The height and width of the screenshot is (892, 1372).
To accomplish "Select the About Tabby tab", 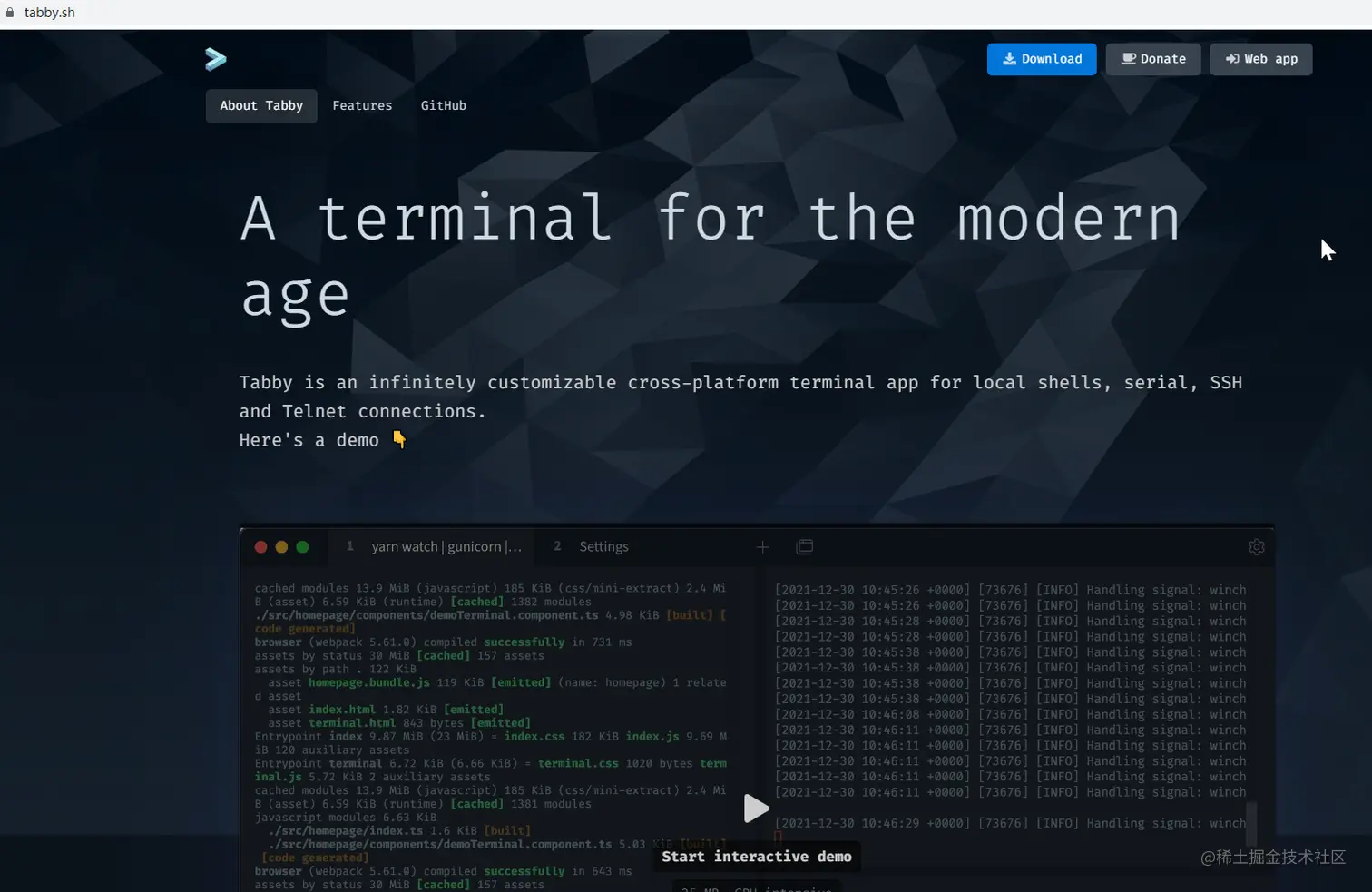I will pyautogui.click(x=261, y=106).
